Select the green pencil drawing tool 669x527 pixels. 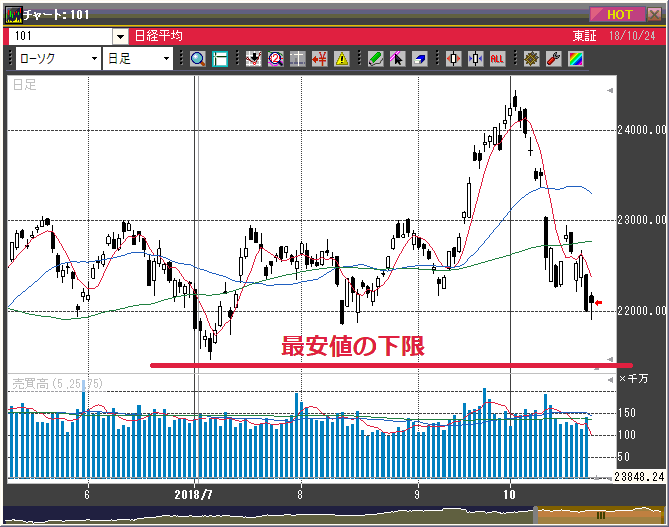[375, 59]
